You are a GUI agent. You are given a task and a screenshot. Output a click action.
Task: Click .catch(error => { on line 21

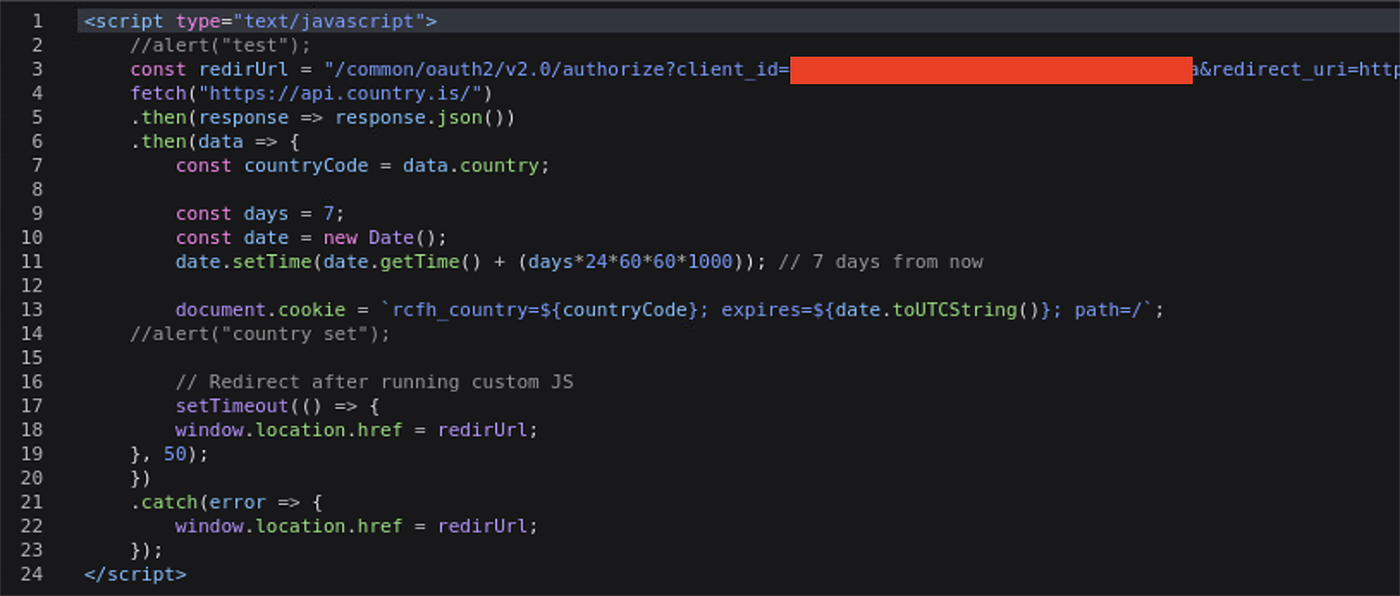(x=226, y=501)
